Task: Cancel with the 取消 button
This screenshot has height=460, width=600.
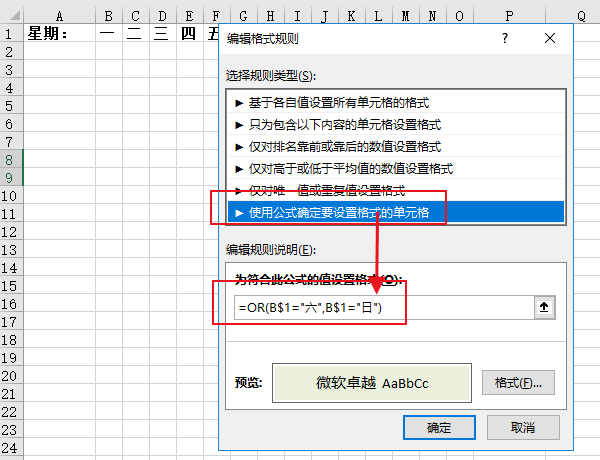Action: click(x=523, y=427)
